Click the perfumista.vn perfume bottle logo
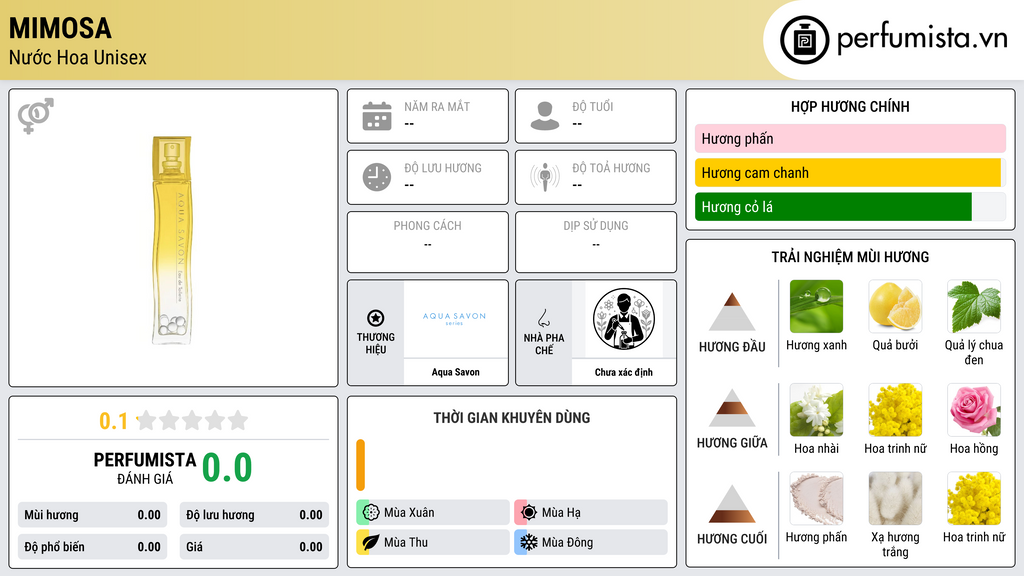This screenshot has height=576, width=1024. 804,40
